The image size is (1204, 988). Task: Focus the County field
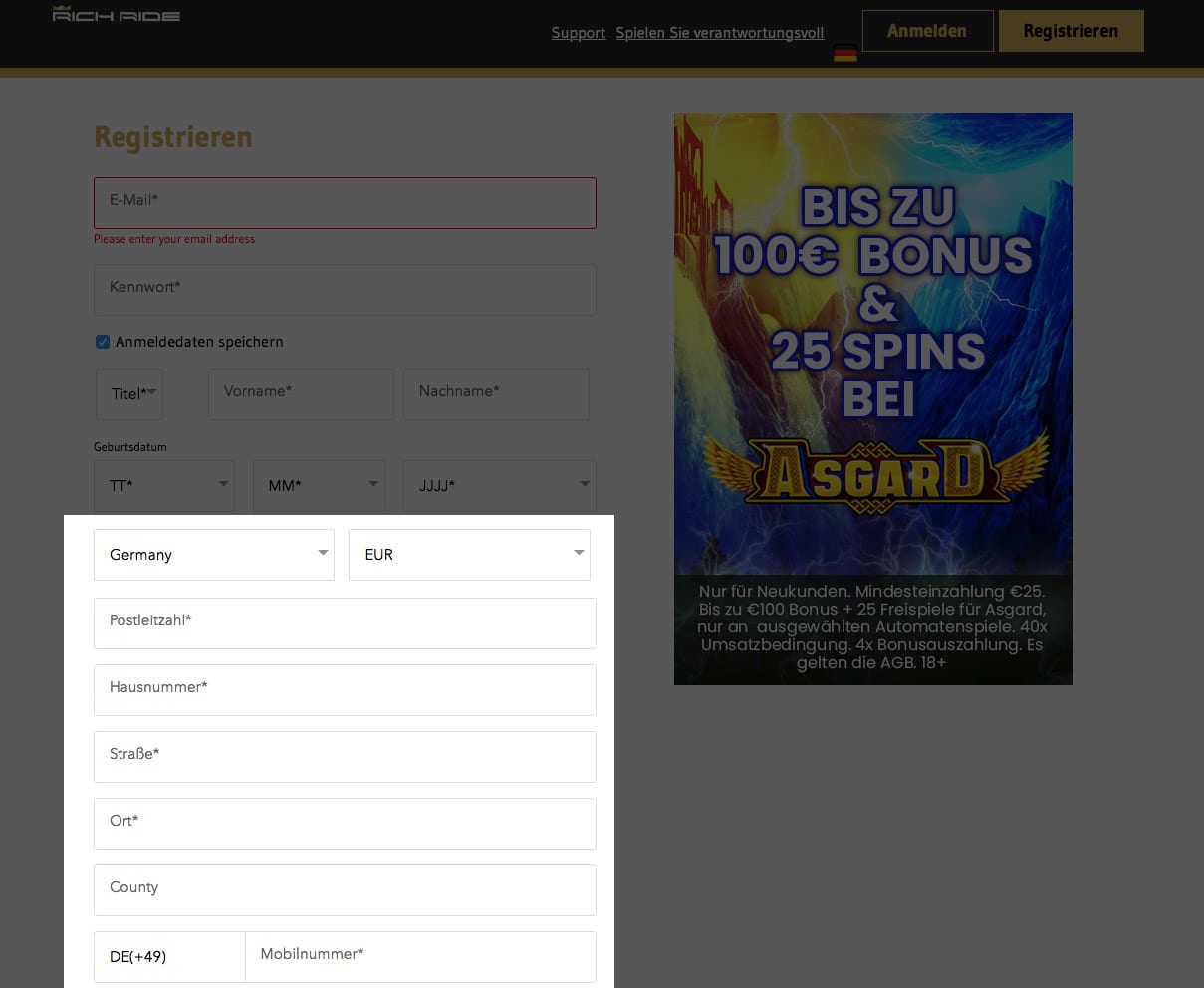tap(345, 890)
